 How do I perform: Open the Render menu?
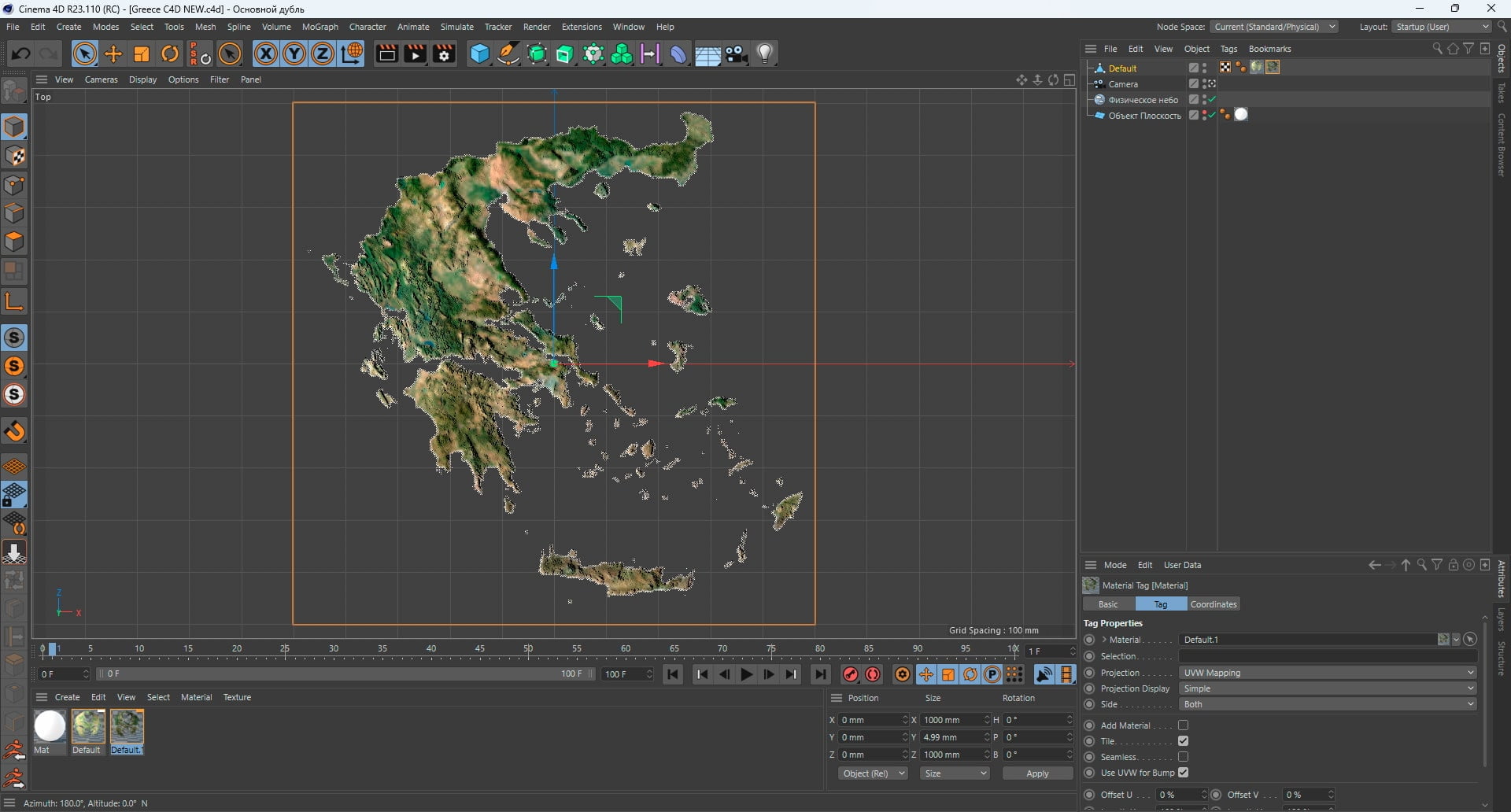(x=537, y=27)
